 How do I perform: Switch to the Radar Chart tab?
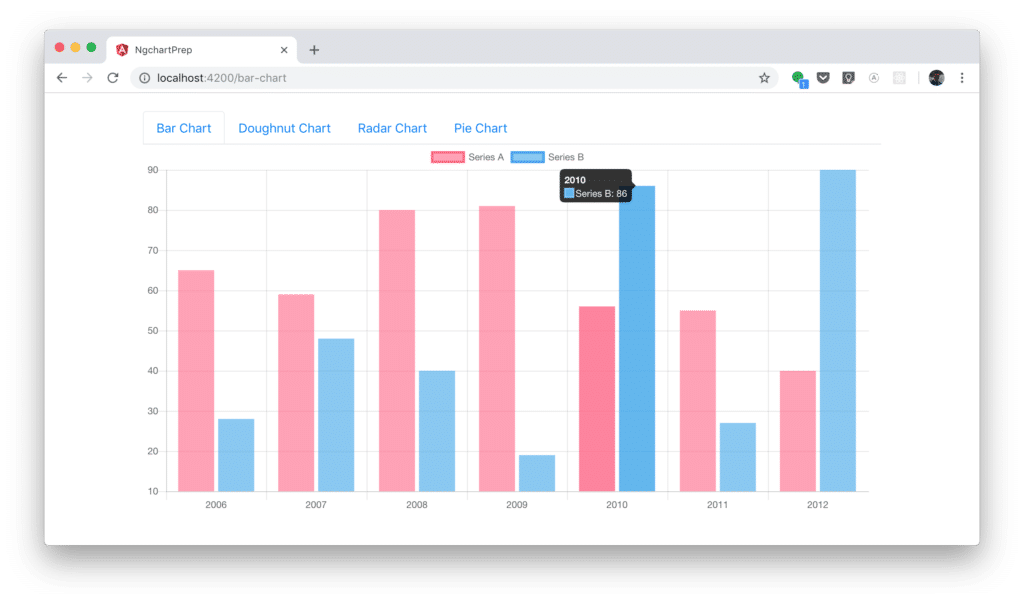392,128
